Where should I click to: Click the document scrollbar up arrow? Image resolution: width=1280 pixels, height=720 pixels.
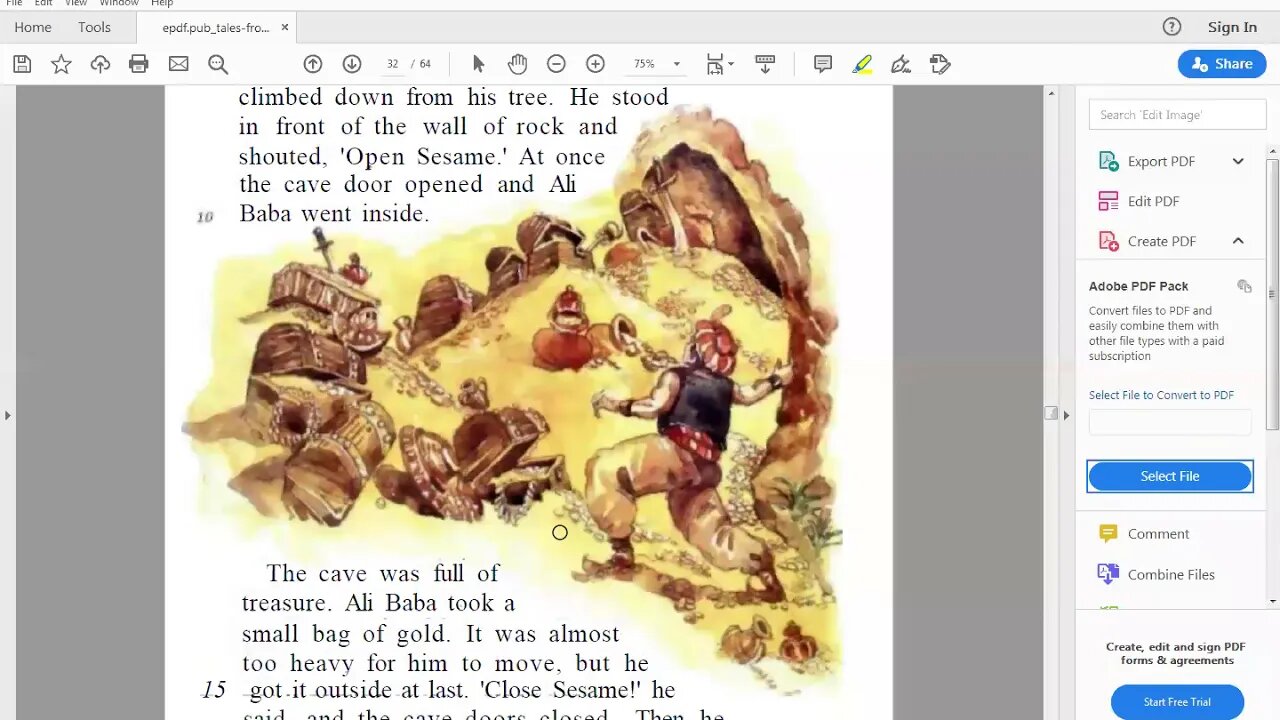coord(1050,94)
